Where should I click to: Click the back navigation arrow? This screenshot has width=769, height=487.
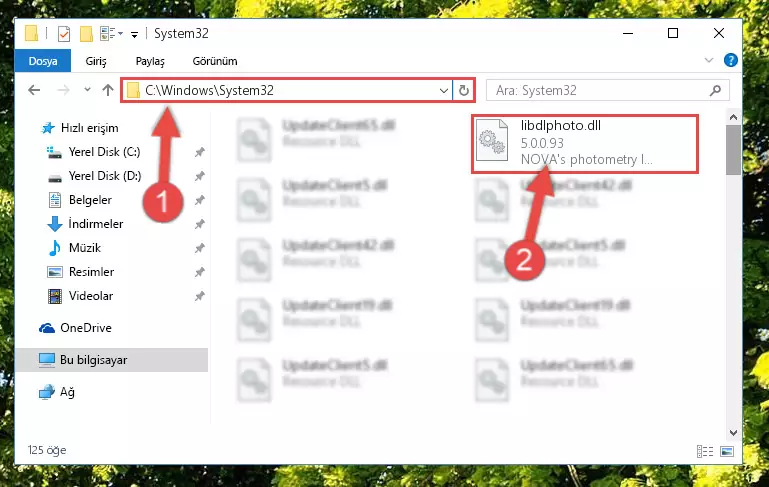tap(34, 90)
